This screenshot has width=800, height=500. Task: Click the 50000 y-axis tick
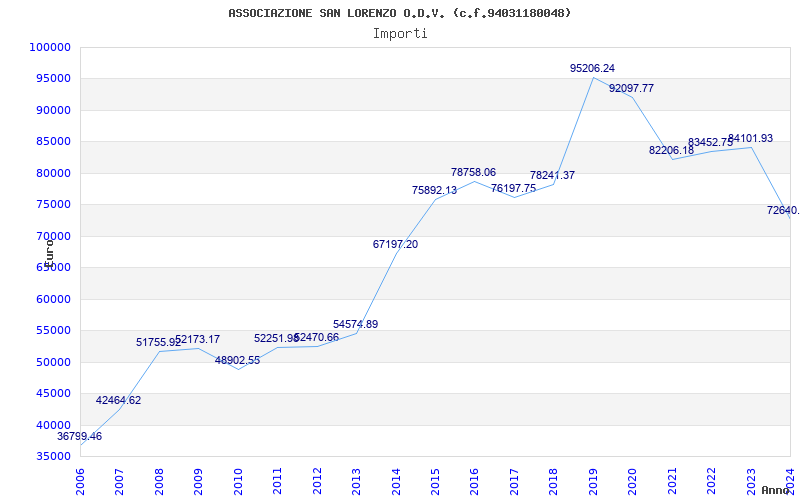(x=53, y=362)
